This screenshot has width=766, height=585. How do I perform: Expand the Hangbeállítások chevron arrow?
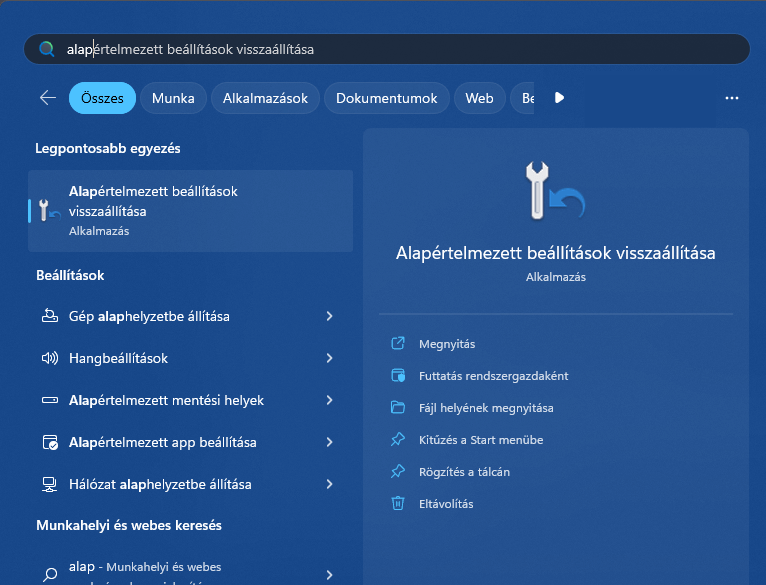(329, 359)
